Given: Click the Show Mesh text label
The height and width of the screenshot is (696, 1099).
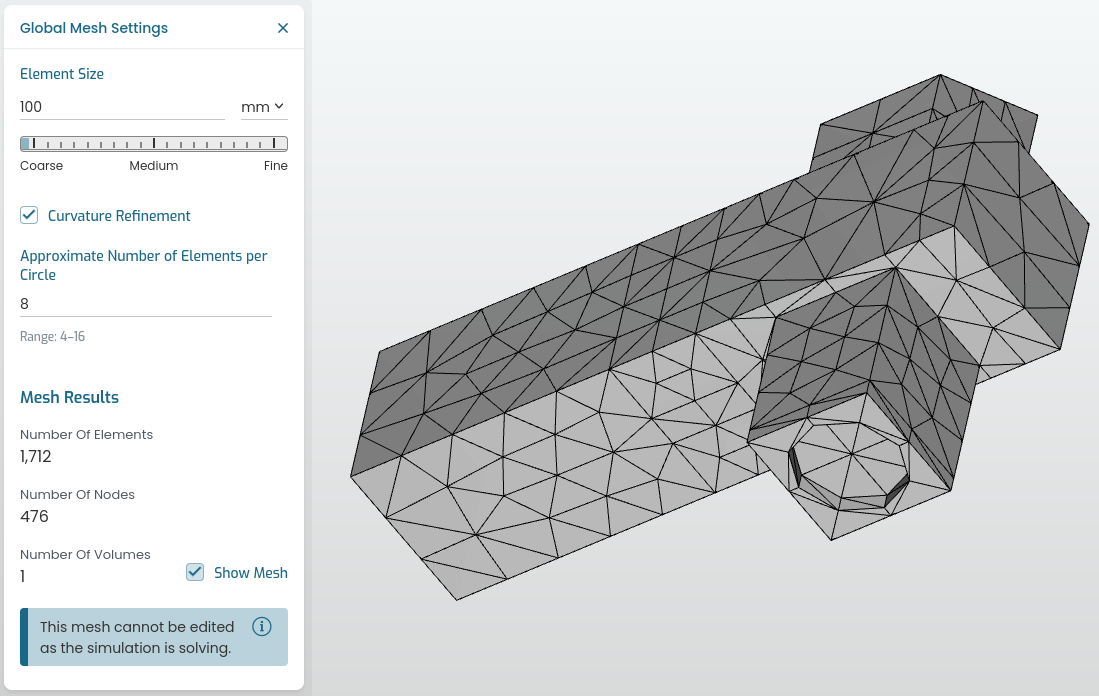Looking at the screenshot, I should coord(250,573).
